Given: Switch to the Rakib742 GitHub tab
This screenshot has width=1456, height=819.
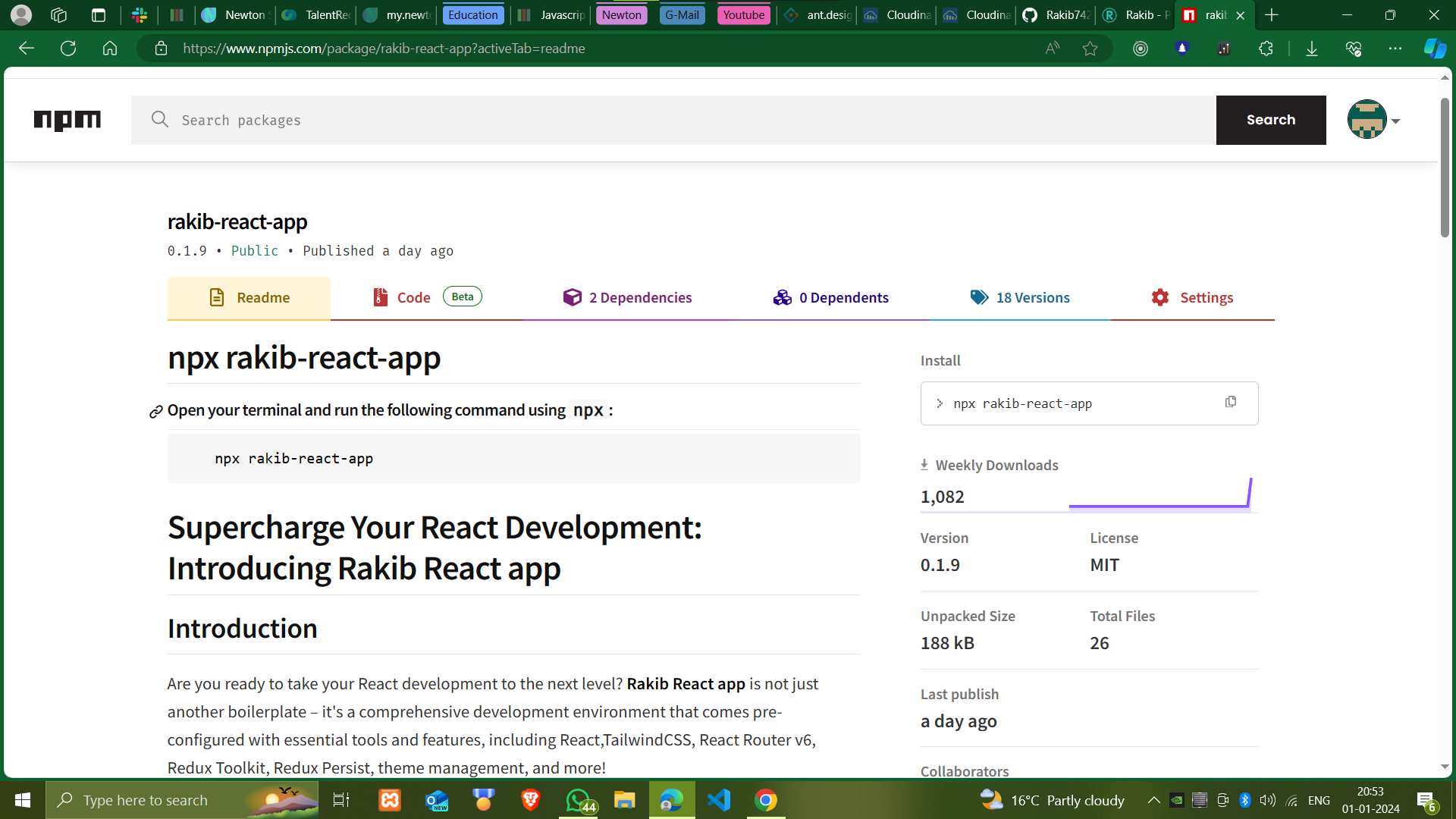Looking at the screenshot, I should [x=1057, y=14].
